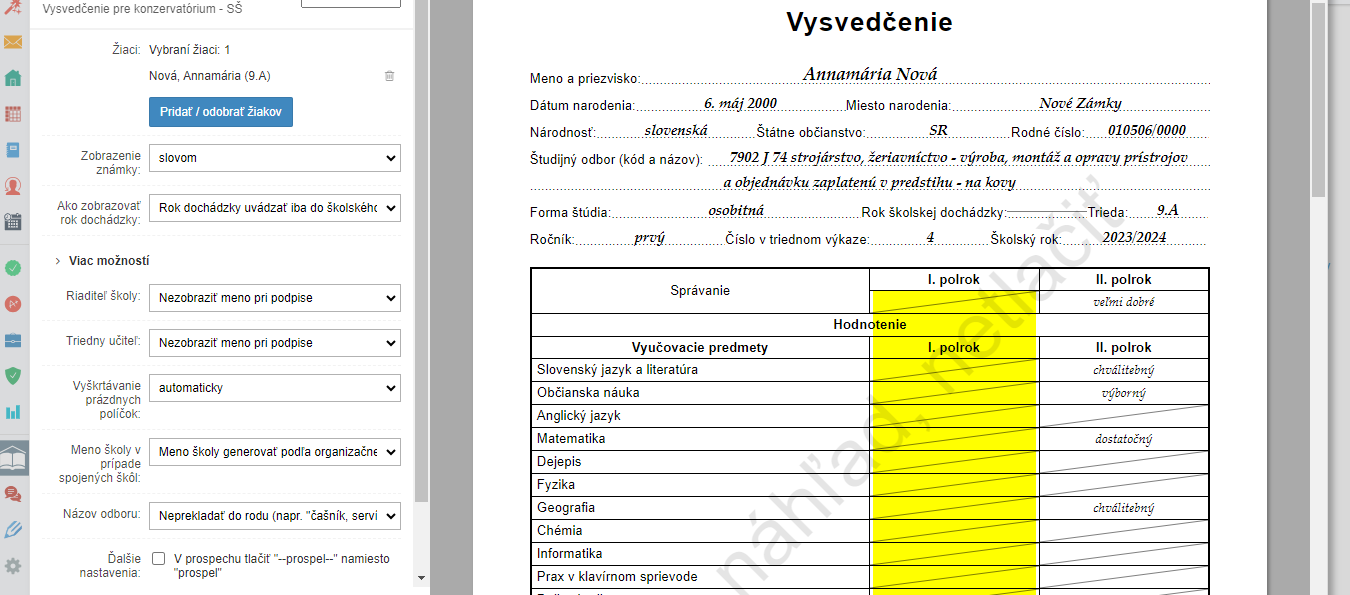Open the magic wand wizard icon in sidebar
Image resolution: width=1350 pixels, height=595 pixels.
(x=13, y=8)
